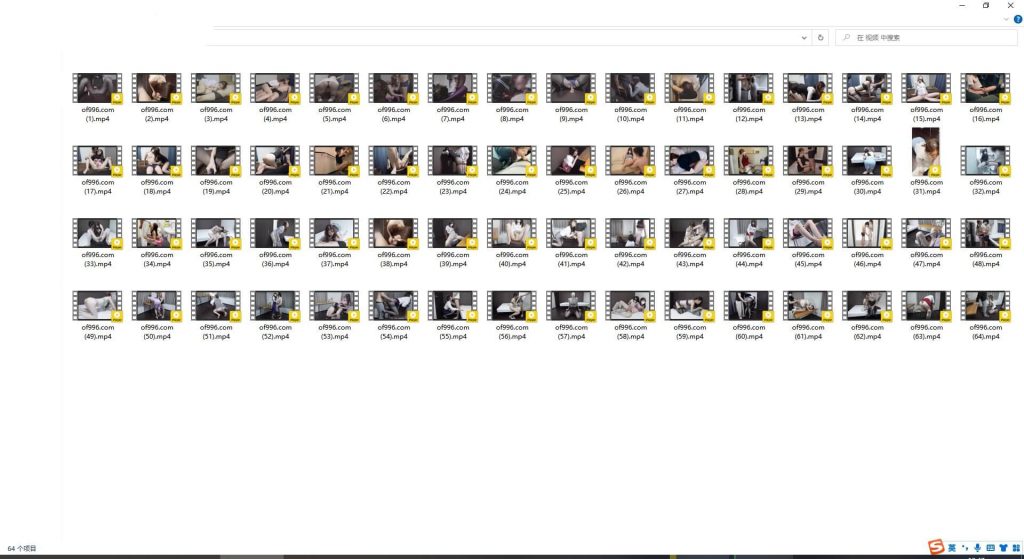Click file name of996.com (10).mp4
The image size is (1024, 559).
point(630,114)
